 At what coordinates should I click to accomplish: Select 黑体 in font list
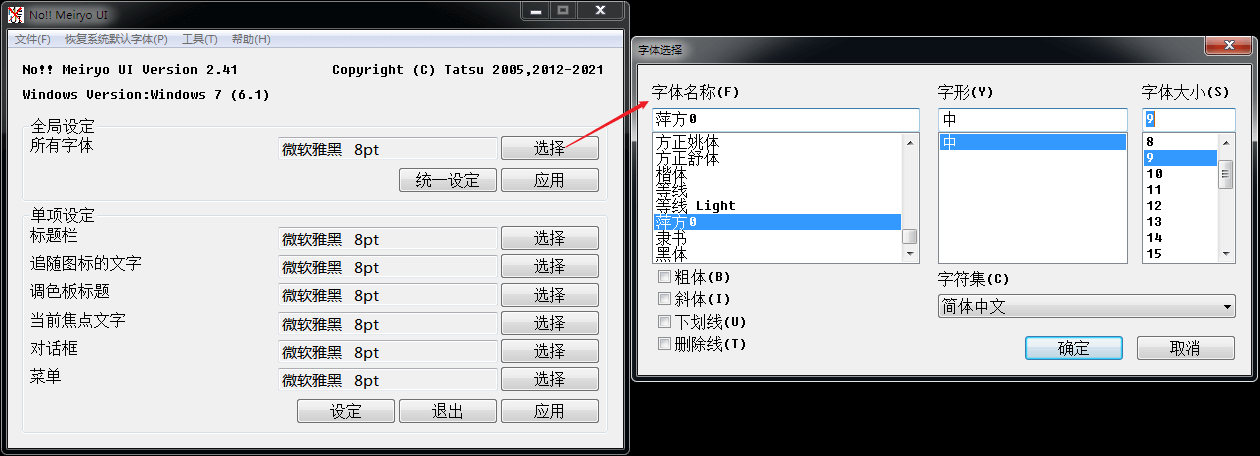coord(777,254)
